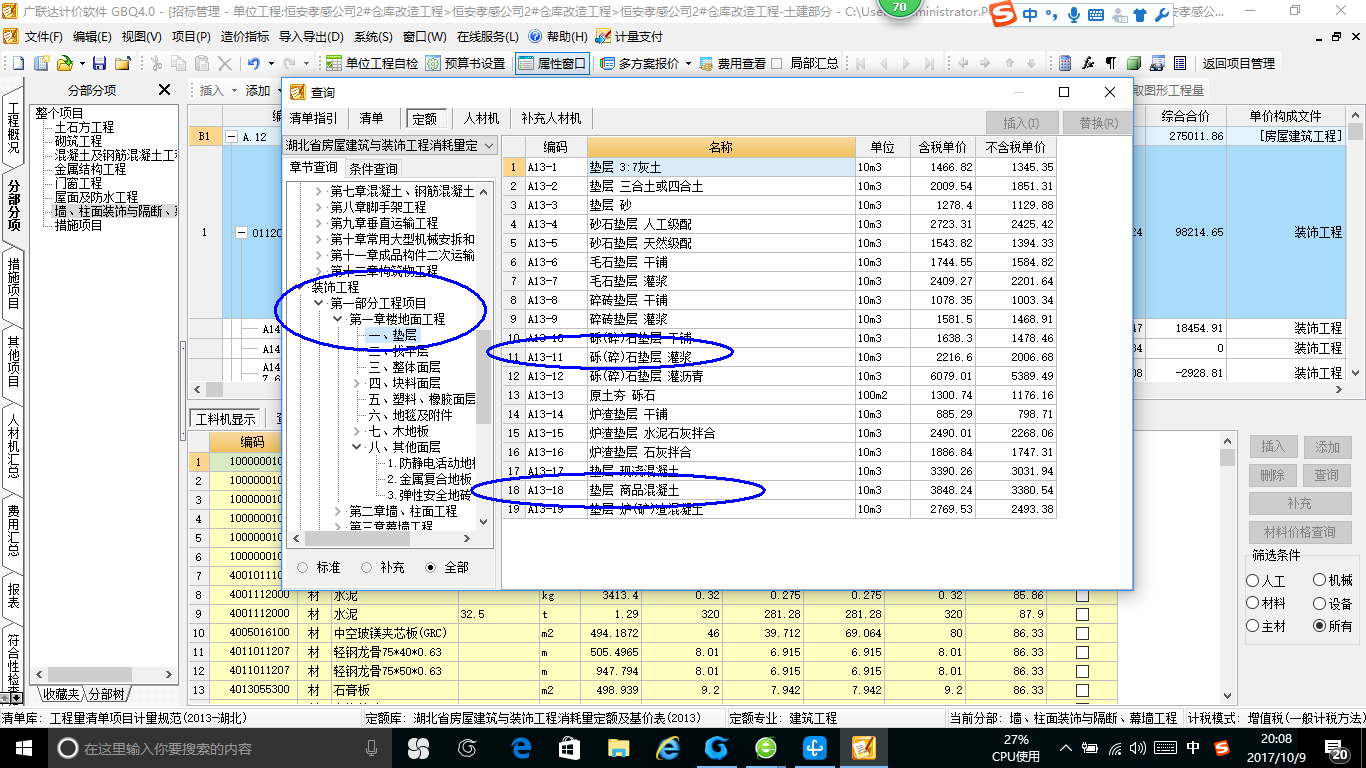Open Windows Start menu

[x=22, y=747]
